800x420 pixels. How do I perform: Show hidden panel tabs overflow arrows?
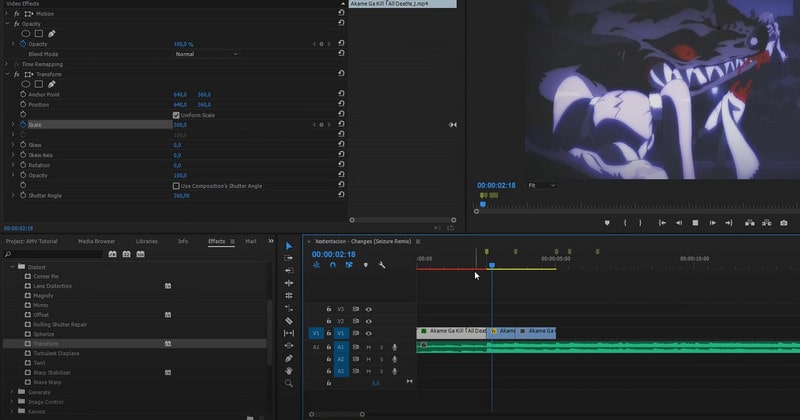tap(271, 241)
